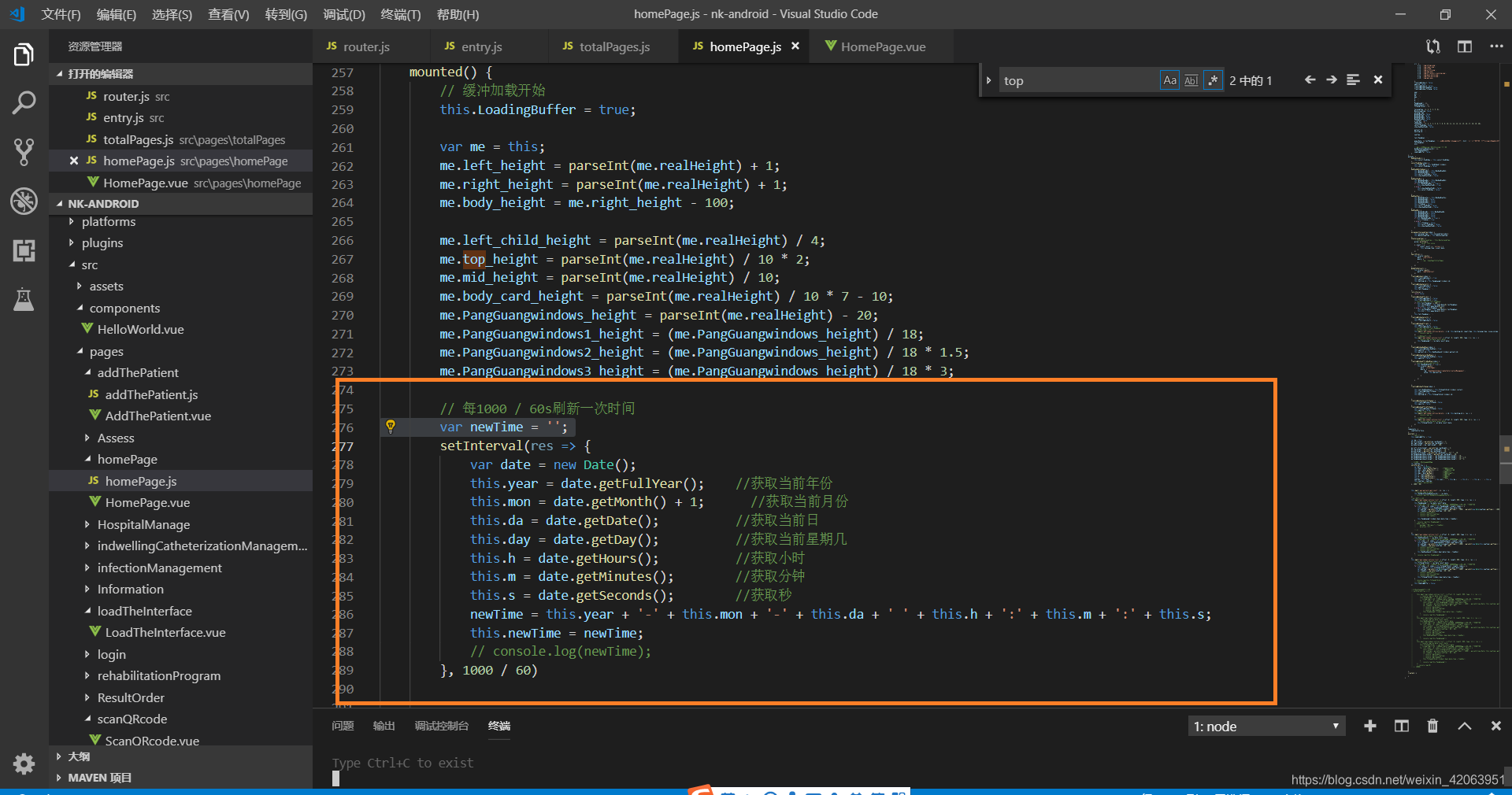Open Source Control view in activity bar
This screenshot has height=795, width=1512.
coord(24,152)
